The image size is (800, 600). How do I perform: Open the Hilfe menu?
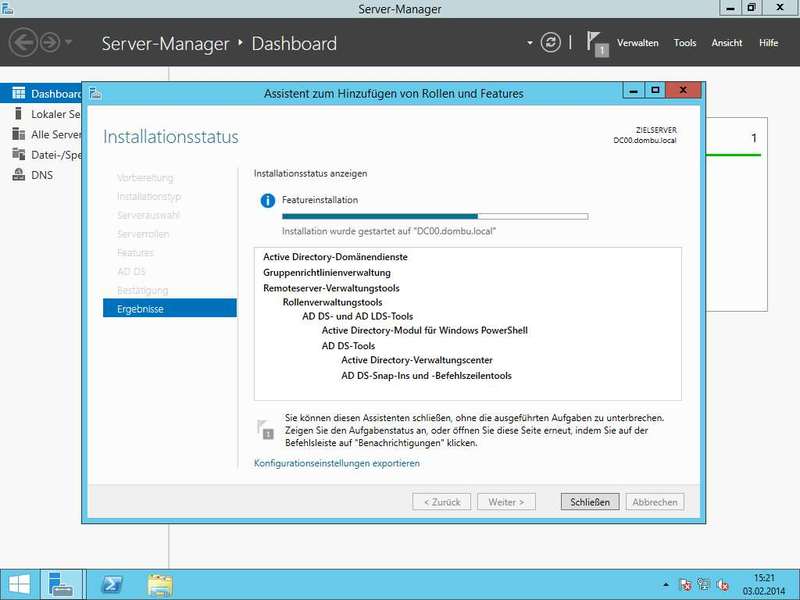point(768,43)
